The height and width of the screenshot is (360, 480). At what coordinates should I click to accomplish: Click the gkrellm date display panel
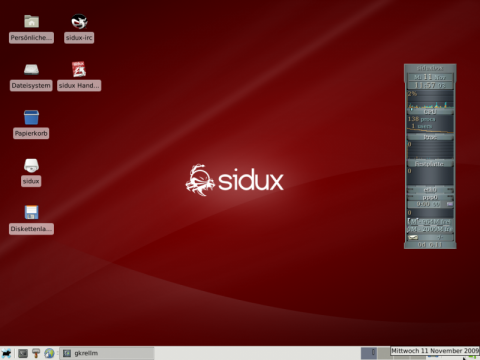(x=430, y=77)
